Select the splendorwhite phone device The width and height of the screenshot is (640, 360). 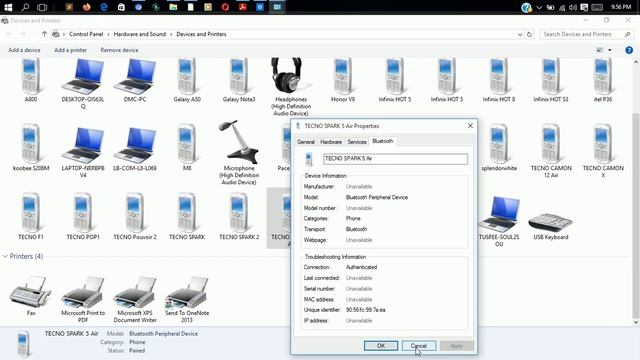(499, 147)
